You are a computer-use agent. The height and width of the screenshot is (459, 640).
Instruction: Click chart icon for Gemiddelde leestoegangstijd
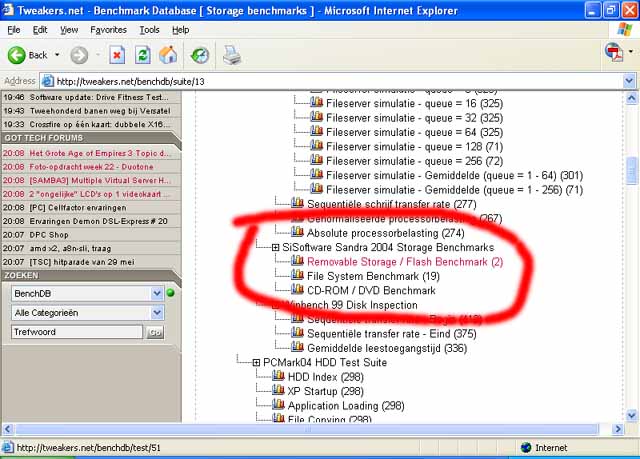pyautogui.click(x=297, y=346)
